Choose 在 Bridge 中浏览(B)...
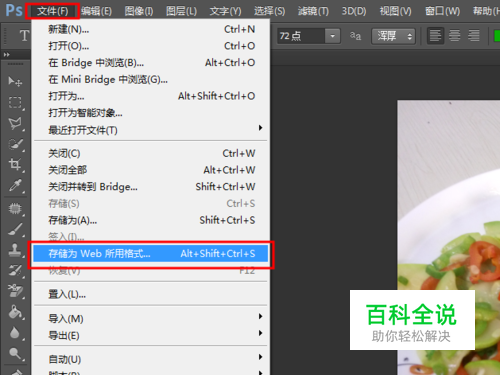Viewport: 500px width, 375px height. (x=151, y=63)
